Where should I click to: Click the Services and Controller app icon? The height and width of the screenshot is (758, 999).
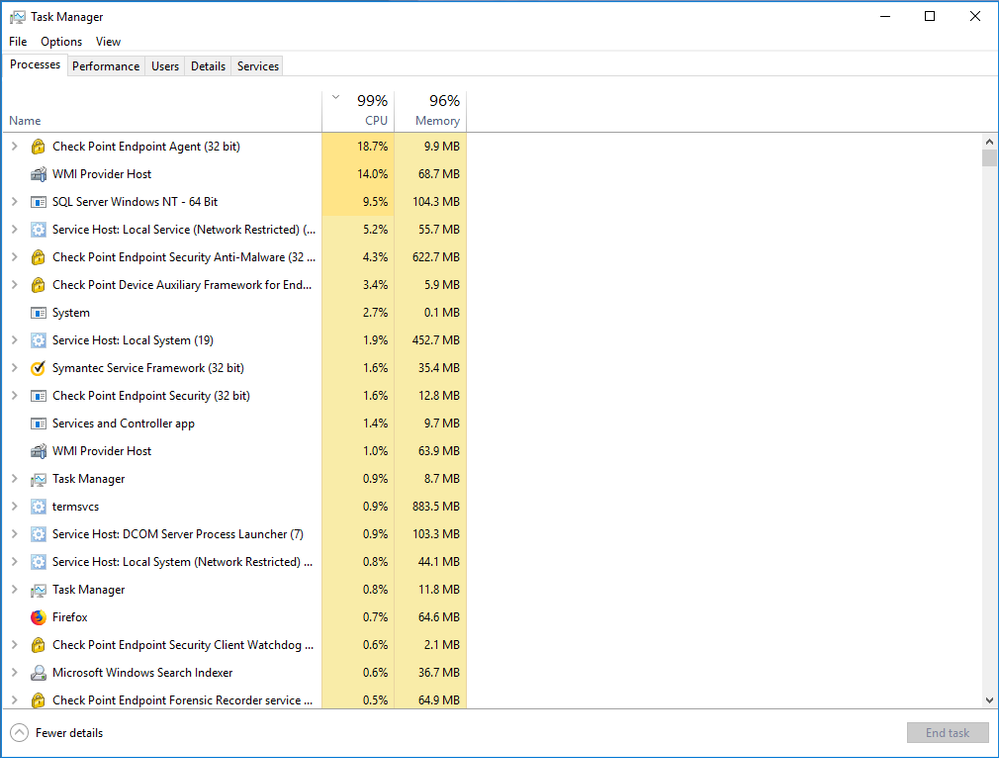point(38,424)
